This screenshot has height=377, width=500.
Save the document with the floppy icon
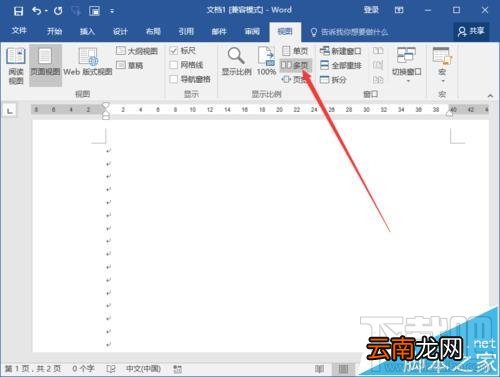coord(18,11)
